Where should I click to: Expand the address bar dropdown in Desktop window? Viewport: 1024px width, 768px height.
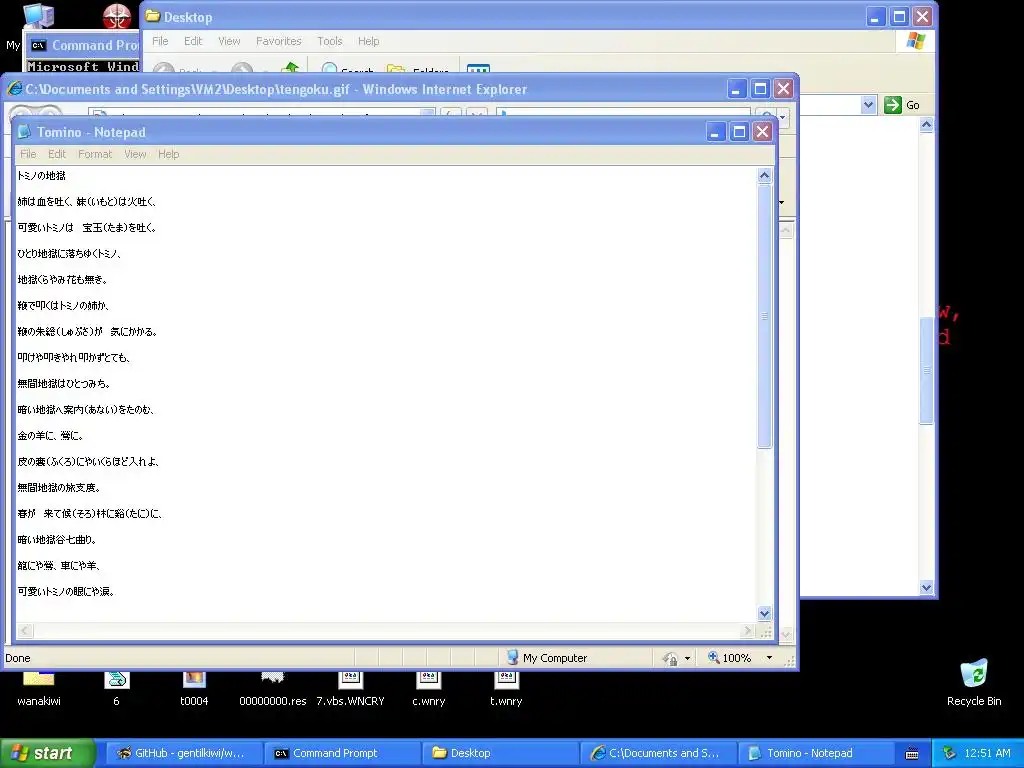[x=868, y=104]
